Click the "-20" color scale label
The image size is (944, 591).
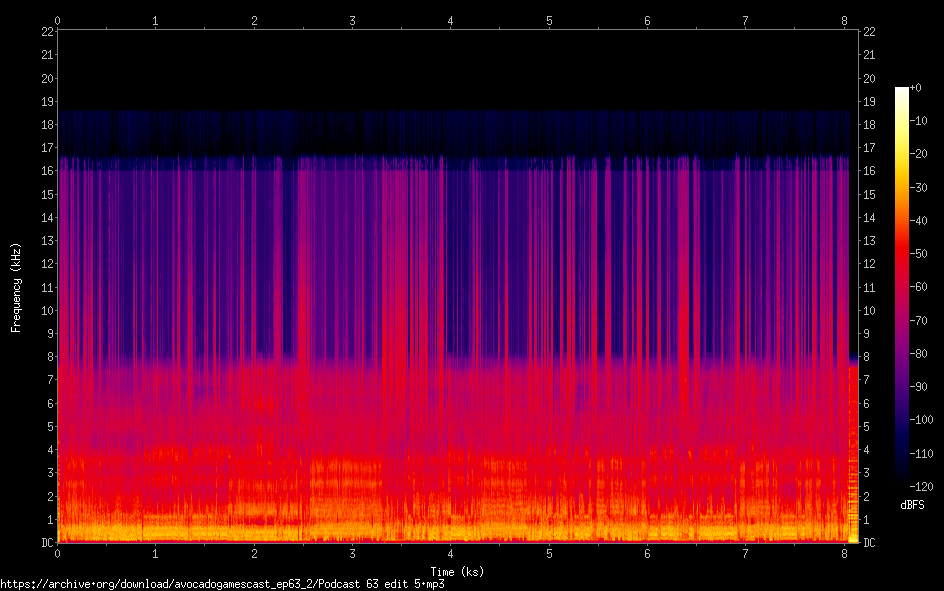tap(918, 154)
